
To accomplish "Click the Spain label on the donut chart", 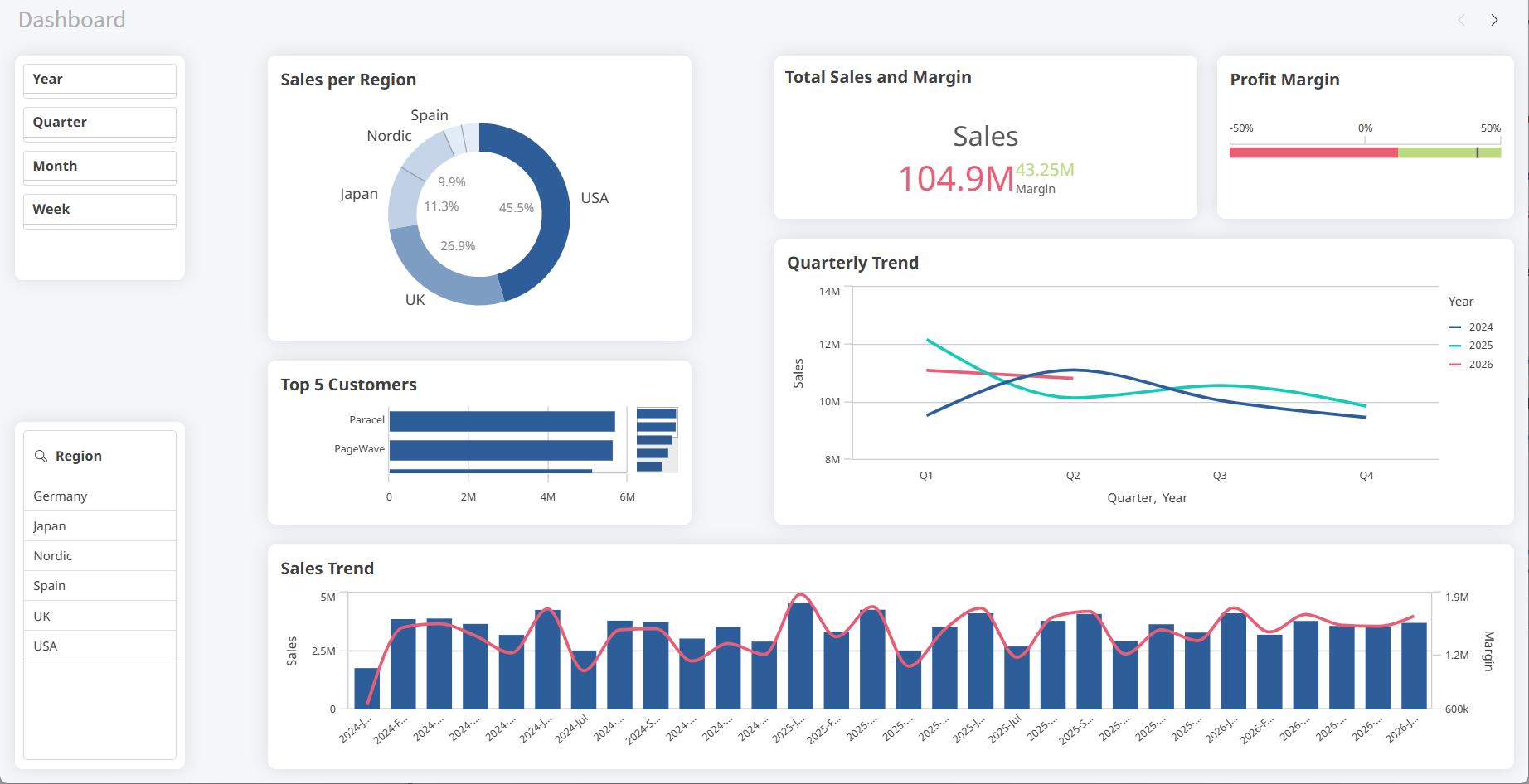I will (x=430, y=115).
